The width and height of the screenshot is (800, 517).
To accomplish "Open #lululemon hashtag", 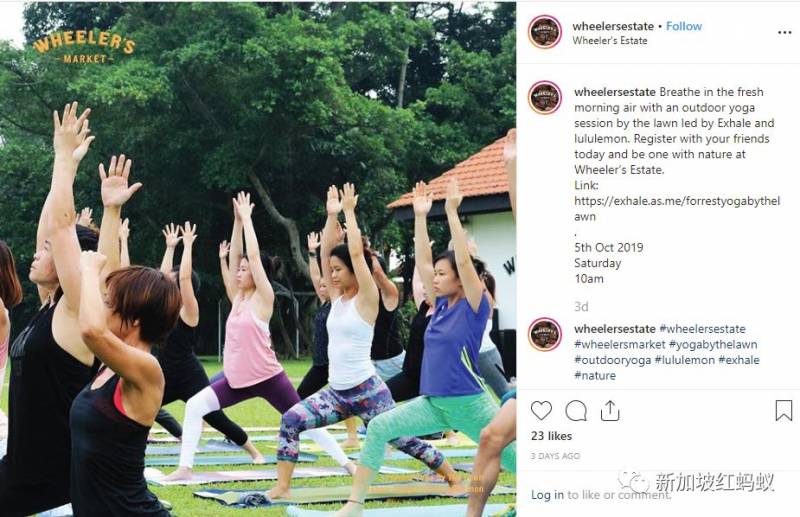I will click(685, 360).
